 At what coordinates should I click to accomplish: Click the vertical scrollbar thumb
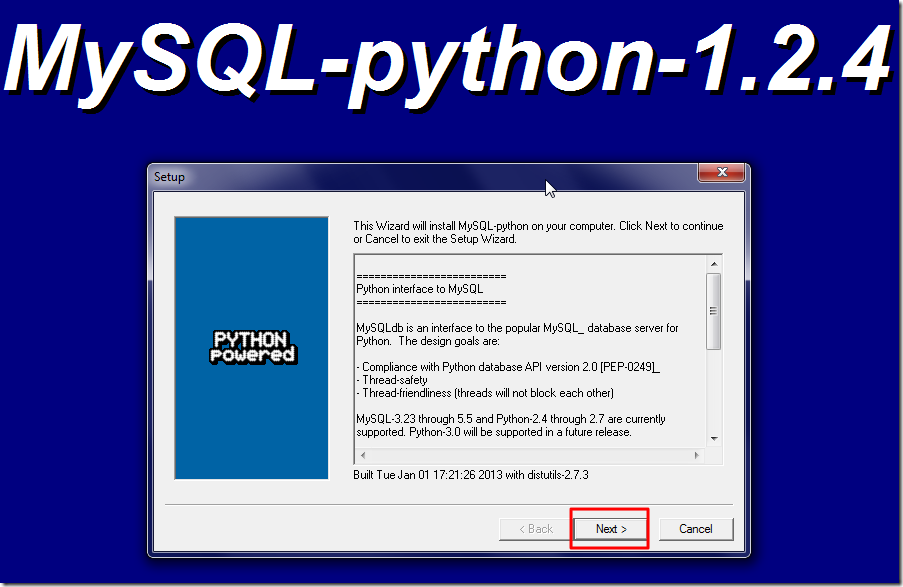coord(714,311)
